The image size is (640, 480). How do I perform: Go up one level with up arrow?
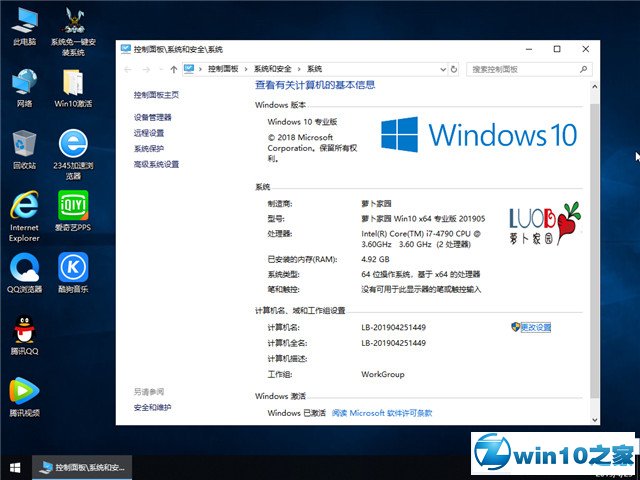[174, 70]
